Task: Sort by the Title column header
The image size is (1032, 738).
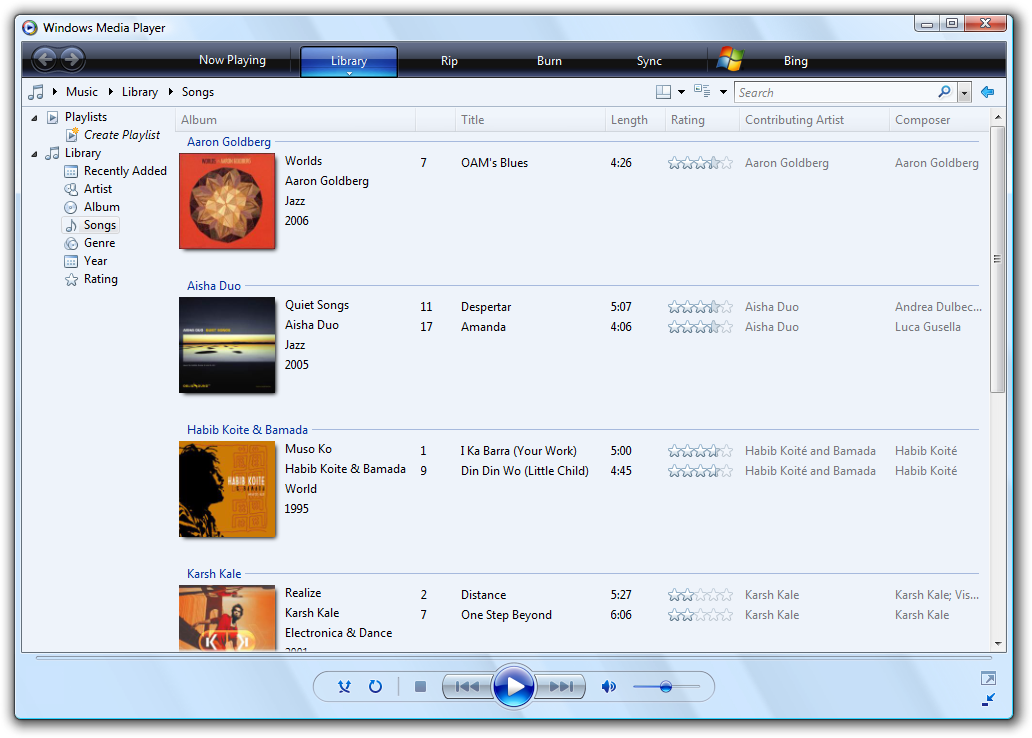Action: [530, 120]
